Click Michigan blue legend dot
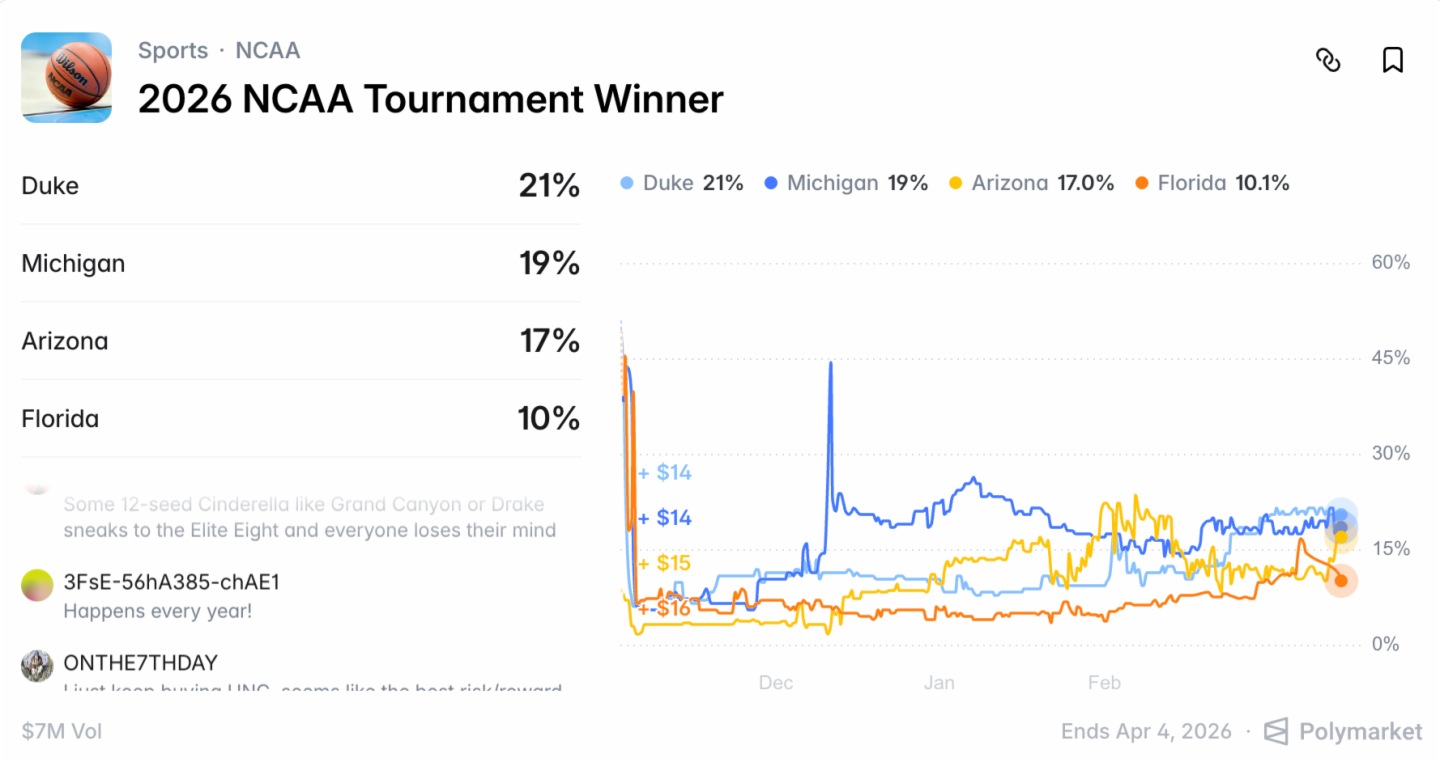This screenshot has width=1440, height=762. click(771, 184)
